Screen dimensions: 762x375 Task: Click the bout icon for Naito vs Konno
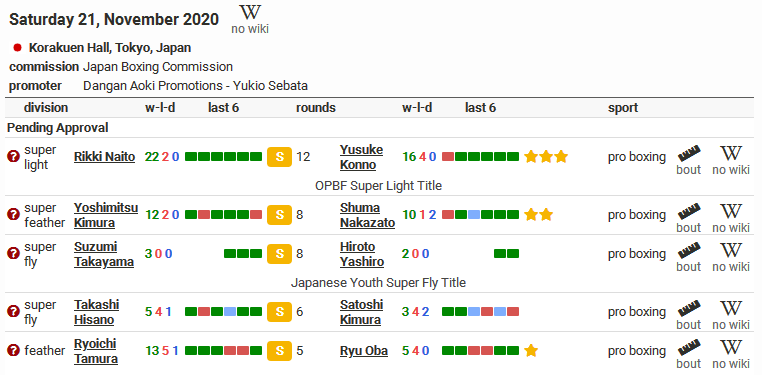689,160
